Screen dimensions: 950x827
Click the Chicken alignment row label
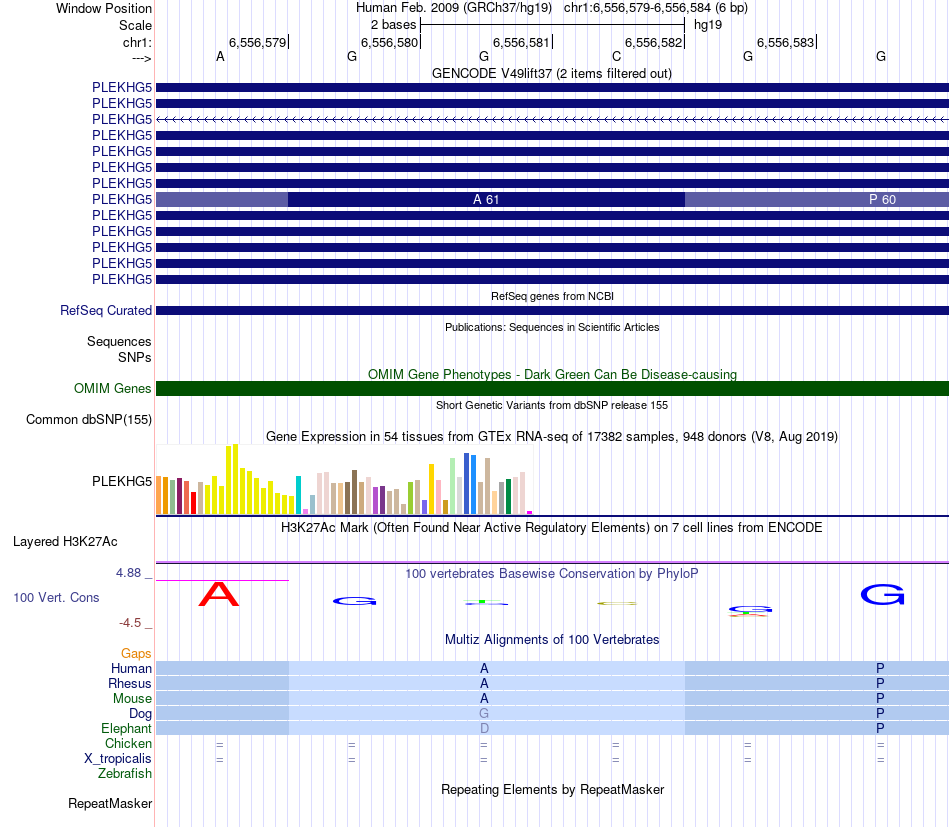point(128,743)
